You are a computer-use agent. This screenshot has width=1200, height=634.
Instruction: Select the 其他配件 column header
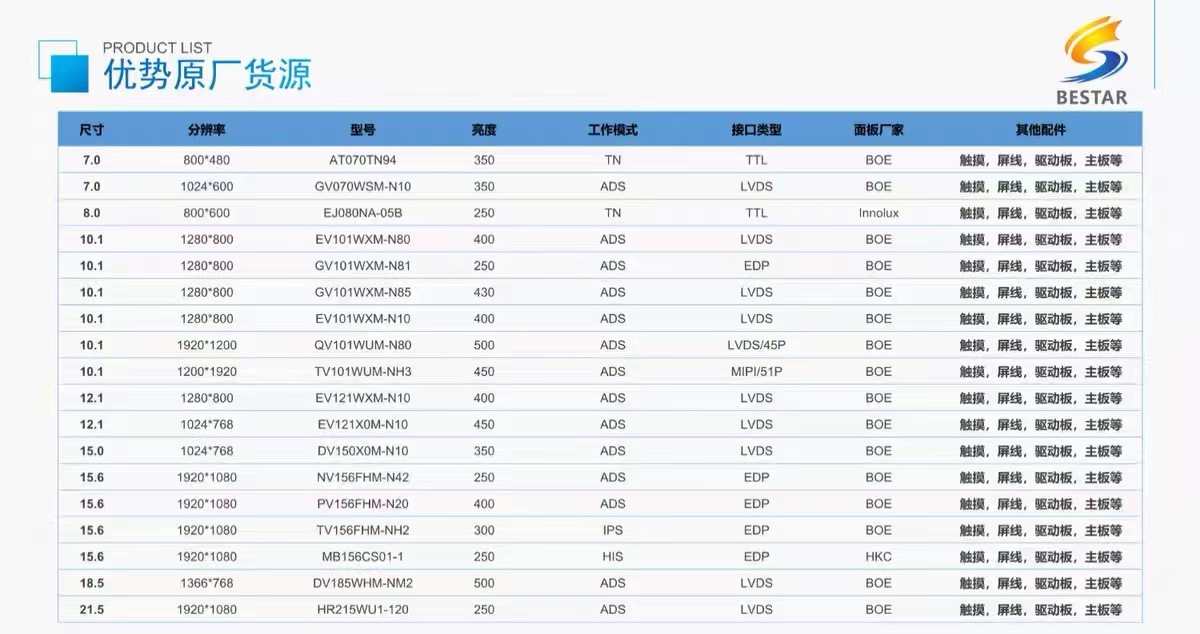tap(1041, 130)
